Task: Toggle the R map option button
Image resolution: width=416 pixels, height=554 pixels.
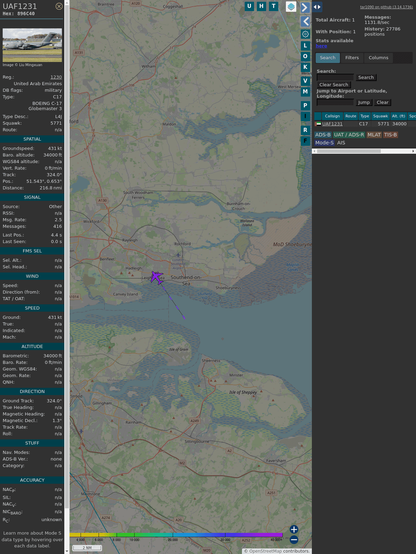Action: [305, 130]
